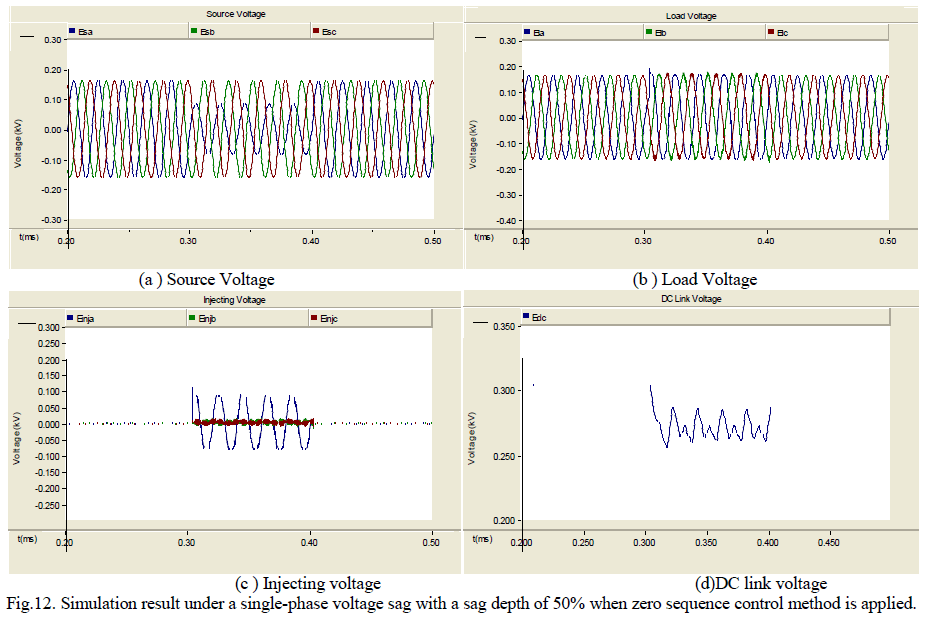Click the '(a) Source Voltage' caption
Screen dimensions: 934x626
click(207, 279)
